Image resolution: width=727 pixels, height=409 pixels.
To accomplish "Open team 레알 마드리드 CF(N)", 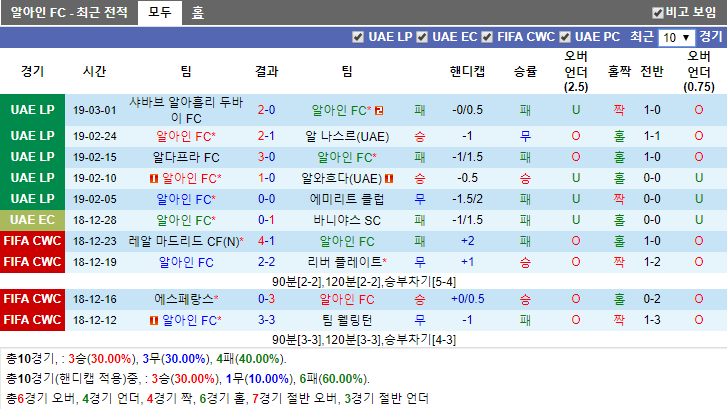I will (x=186, y=241).
